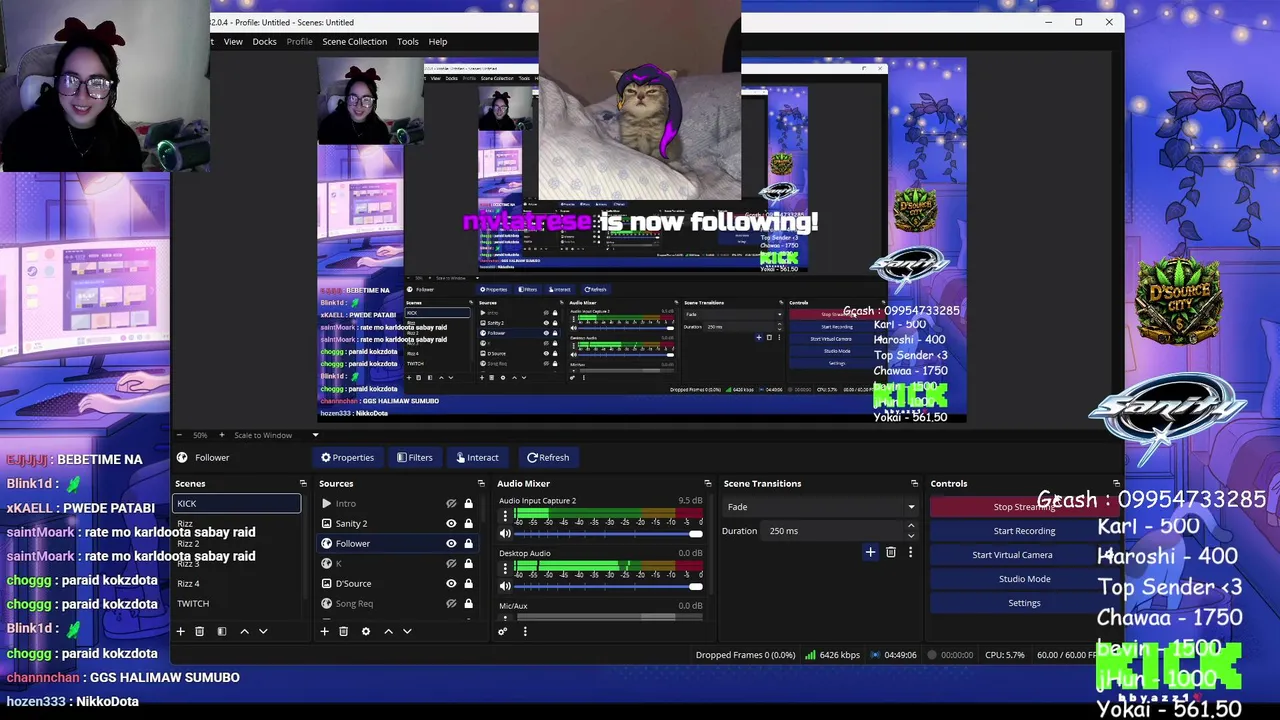
Task: Float the Audio Mixer dock via panel icon
Action: 707,484
